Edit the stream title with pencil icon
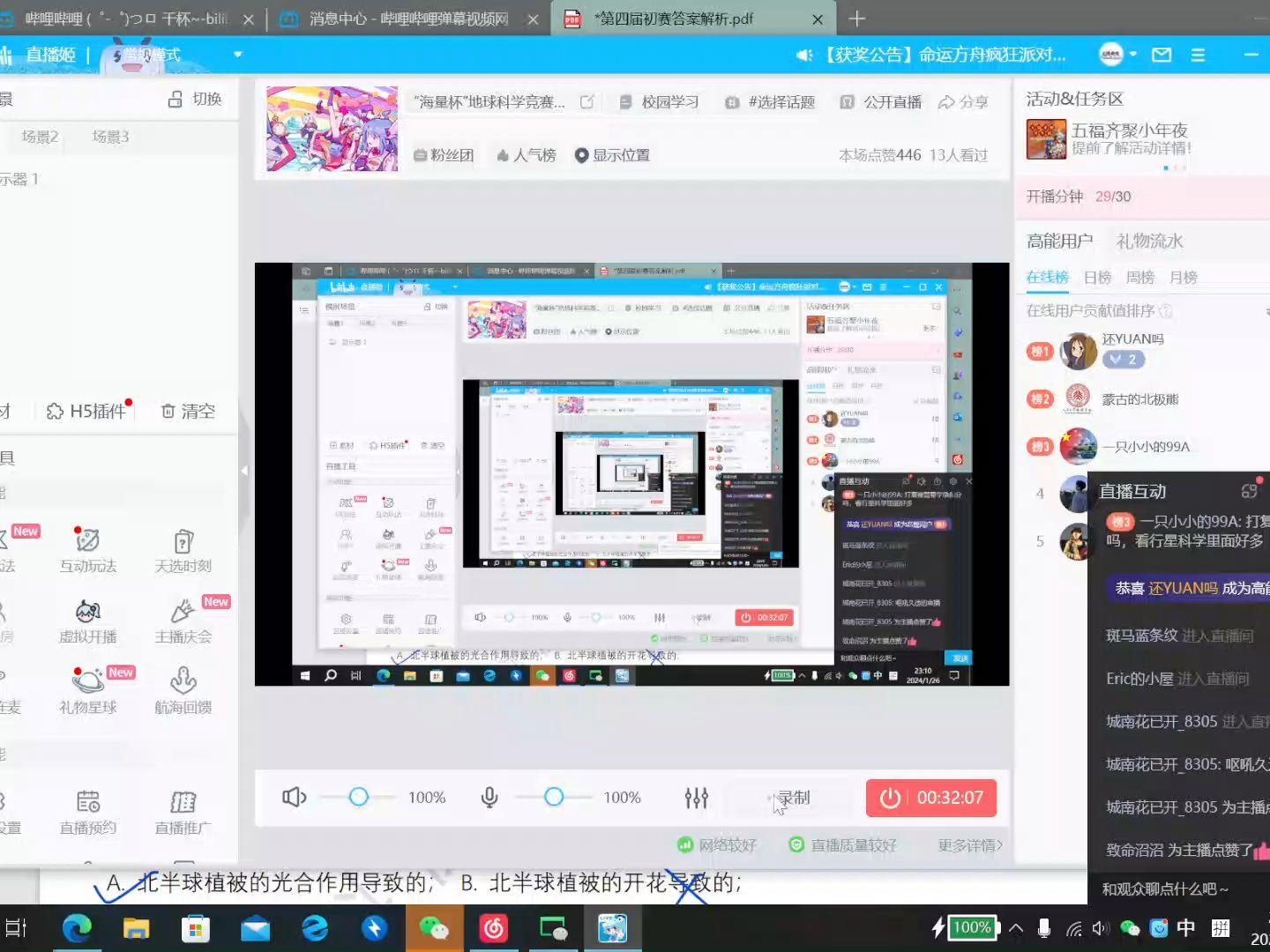The height and width of the screenshot is (952, 1270). (x=586, y=102)
